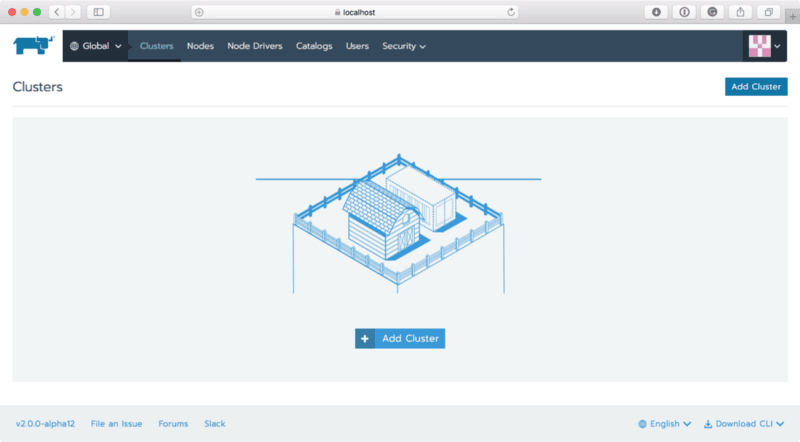Expand the Download CLI menu
Screen dimensions: 800x442
[x=751, y=424]
